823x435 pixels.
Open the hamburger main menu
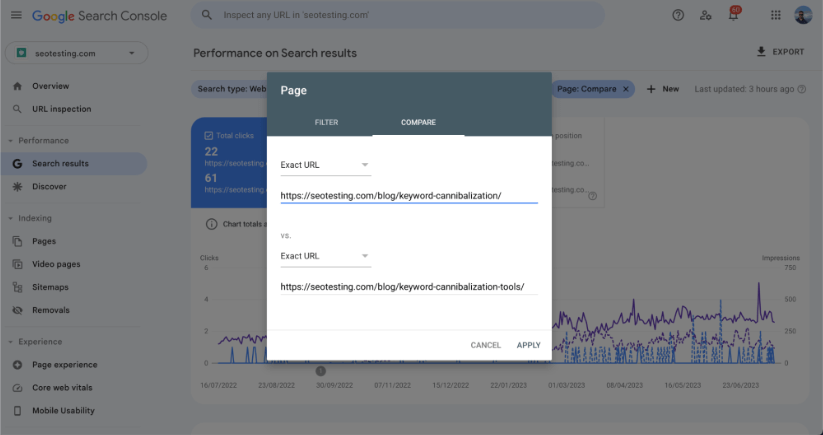tap(16, 15)
